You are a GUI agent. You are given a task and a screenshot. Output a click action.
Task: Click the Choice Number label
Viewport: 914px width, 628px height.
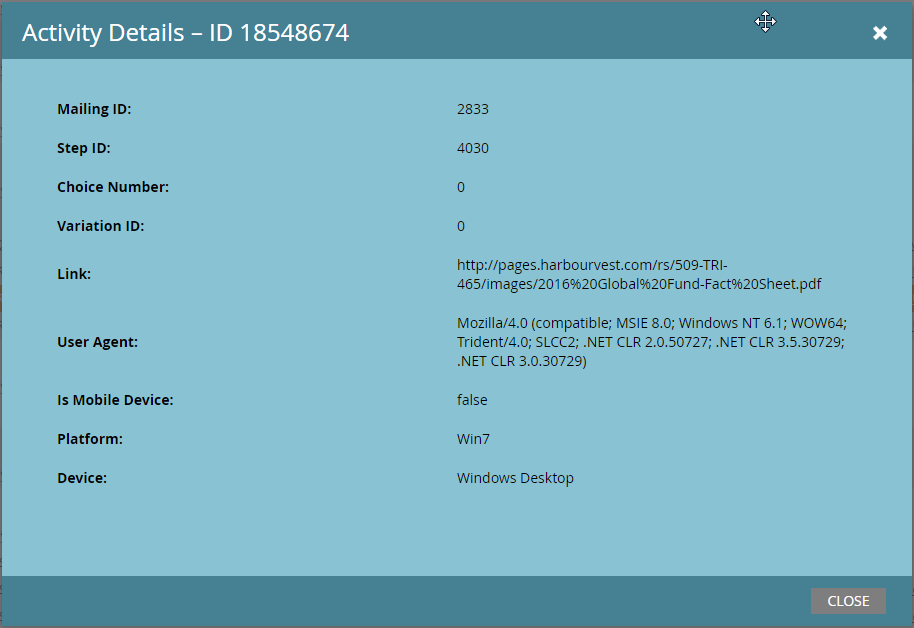(x=113, y=187)
